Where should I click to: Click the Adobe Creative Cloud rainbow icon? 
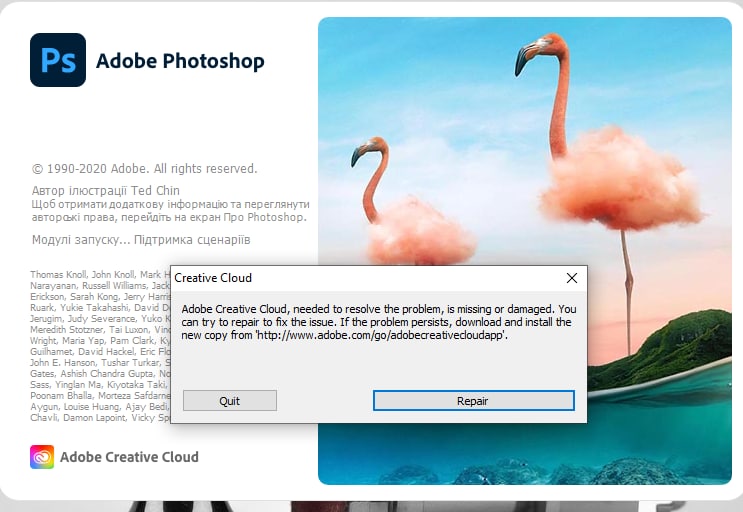point(42,457)
